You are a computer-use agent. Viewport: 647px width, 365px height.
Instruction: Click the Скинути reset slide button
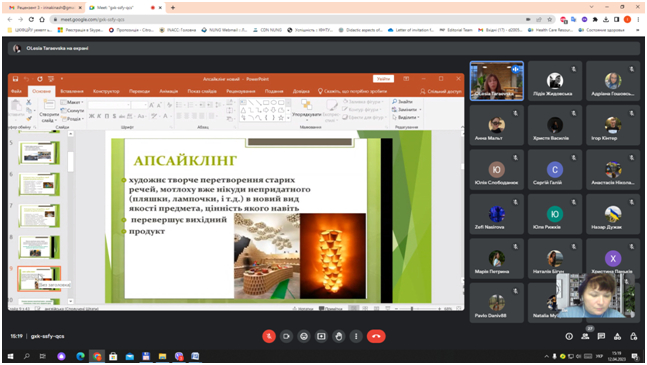[x=72, y=111]
